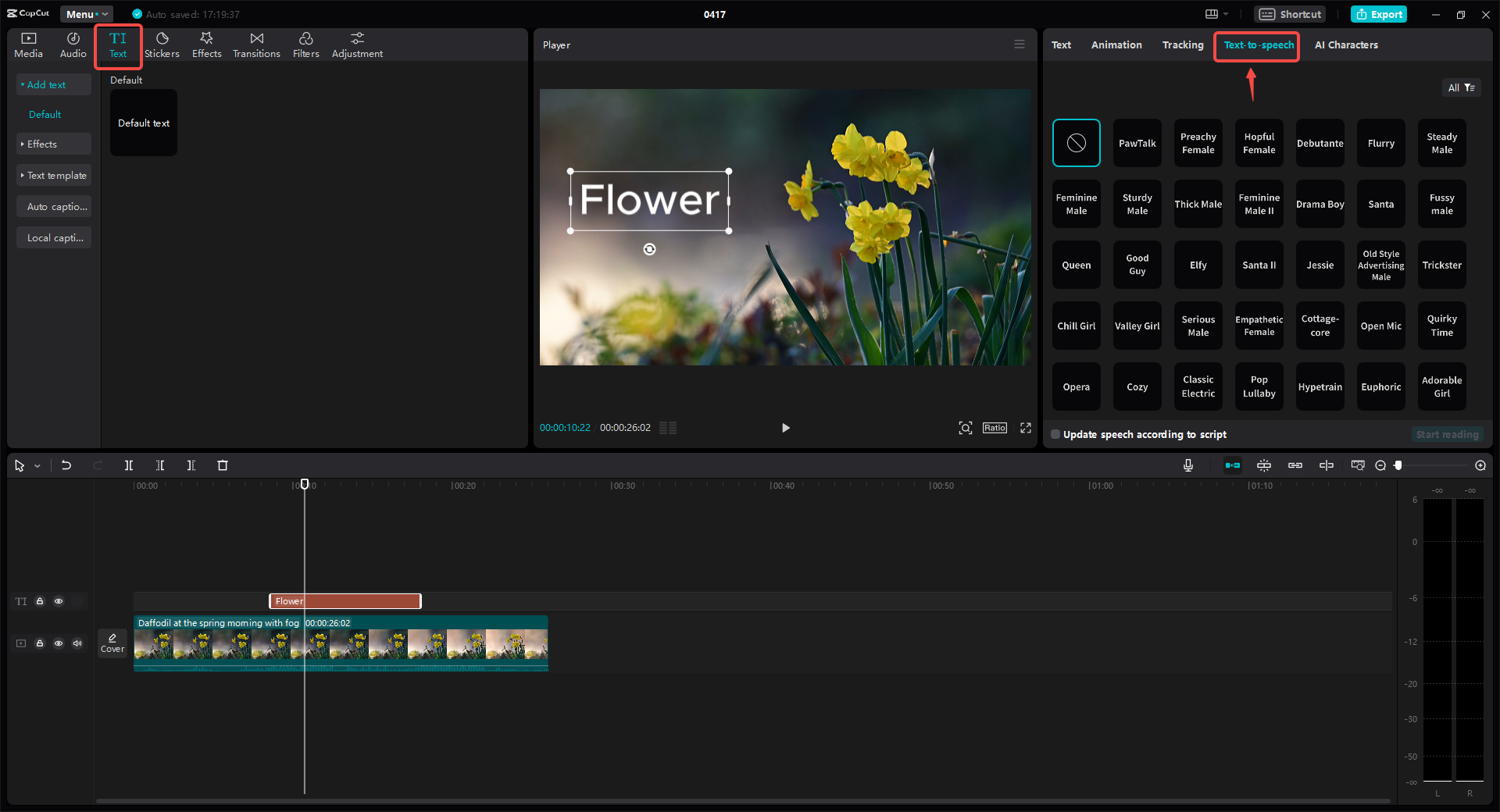Open the Stickers panel
The width and height of the screenshot is (1500, 812).
(162, 45)
